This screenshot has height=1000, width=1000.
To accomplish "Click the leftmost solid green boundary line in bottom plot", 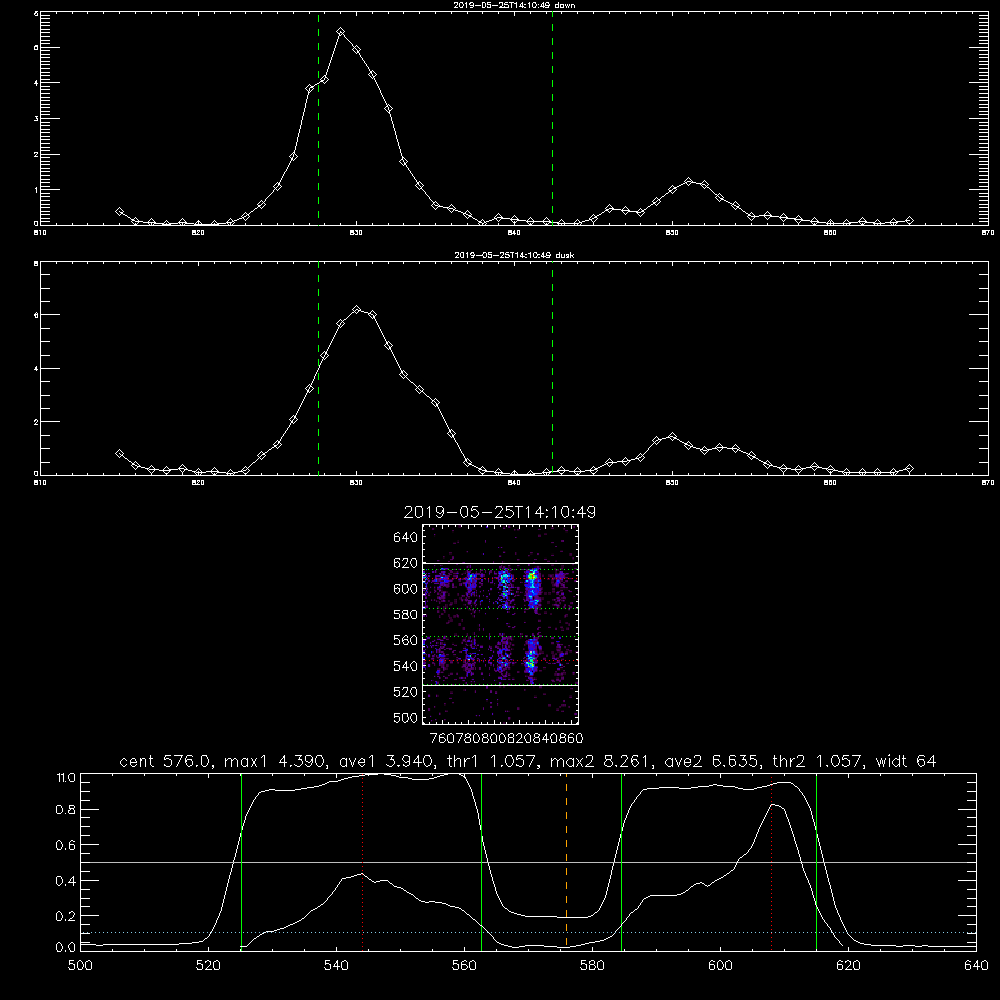I will coord(242,862).
